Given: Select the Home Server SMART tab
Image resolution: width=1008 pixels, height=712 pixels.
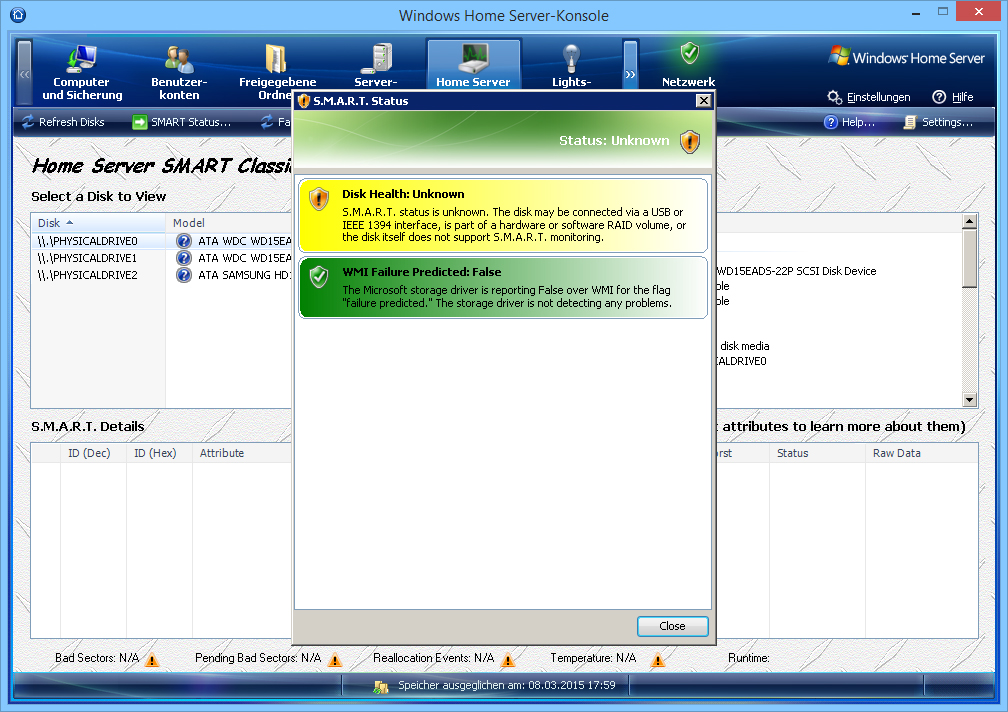Looking at the screenshot, I should (x=473, y=65).
